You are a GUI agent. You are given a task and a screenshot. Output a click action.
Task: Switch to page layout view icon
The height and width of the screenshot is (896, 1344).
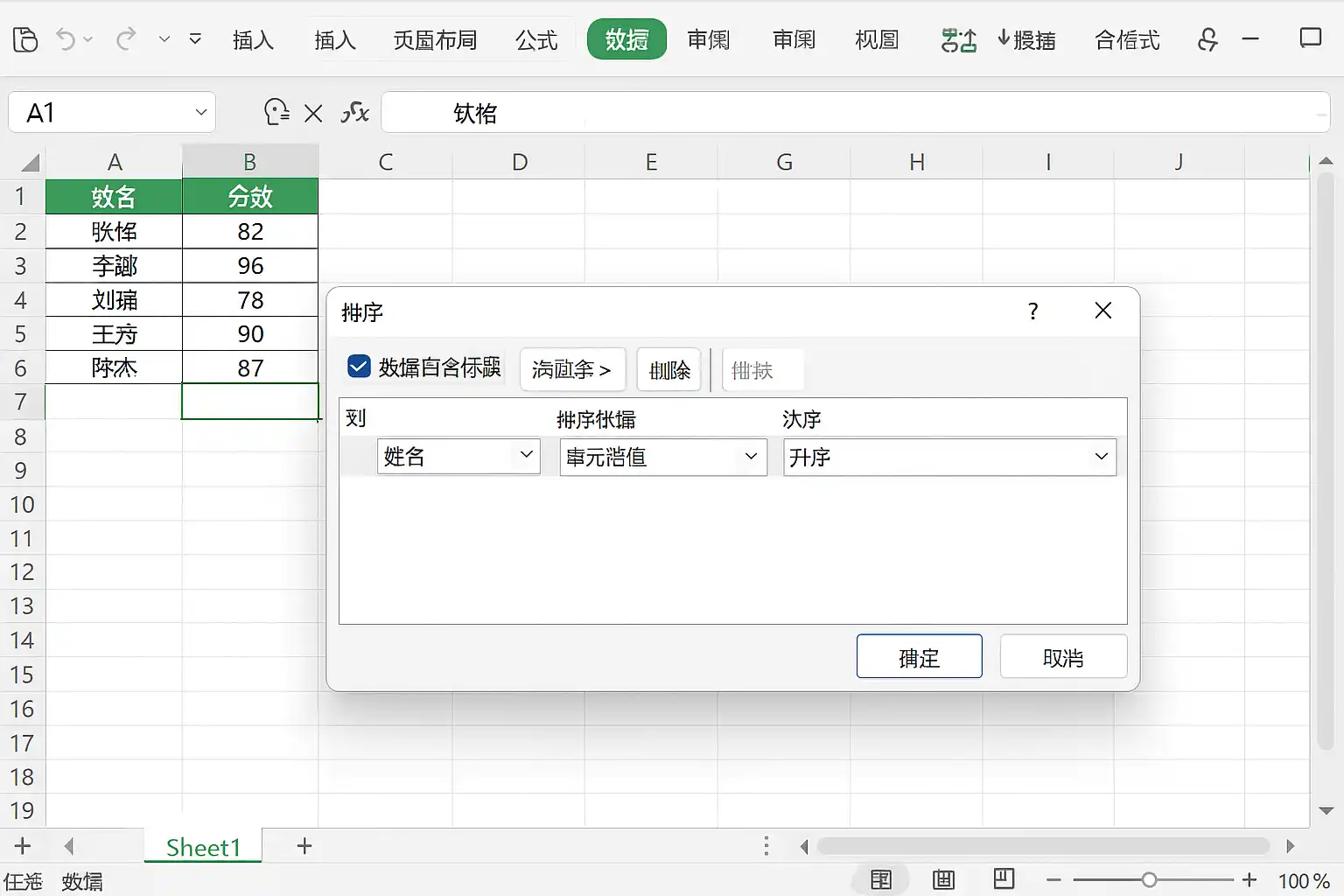pyautogui.click(x=943, y=880)
